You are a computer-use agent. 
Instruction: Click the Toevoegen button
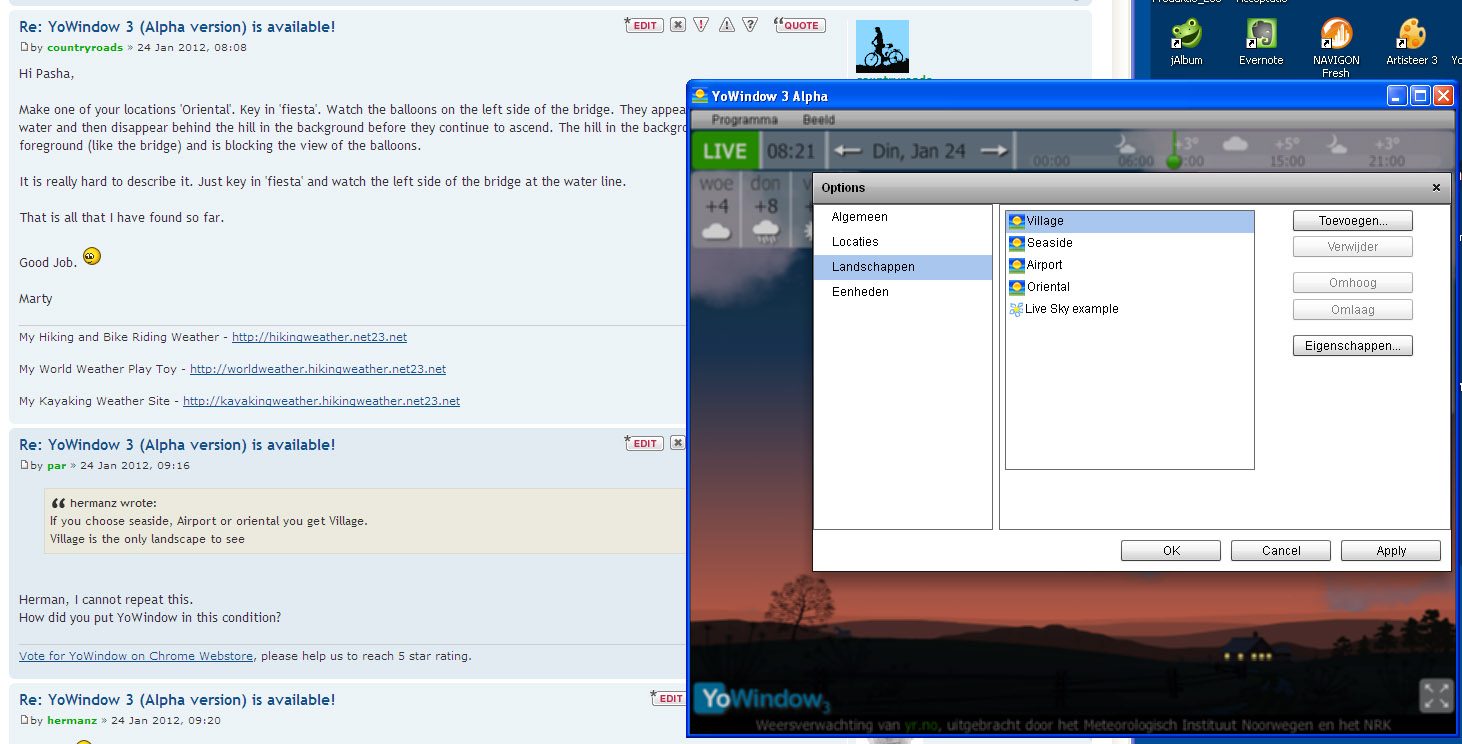[1352, 220]
